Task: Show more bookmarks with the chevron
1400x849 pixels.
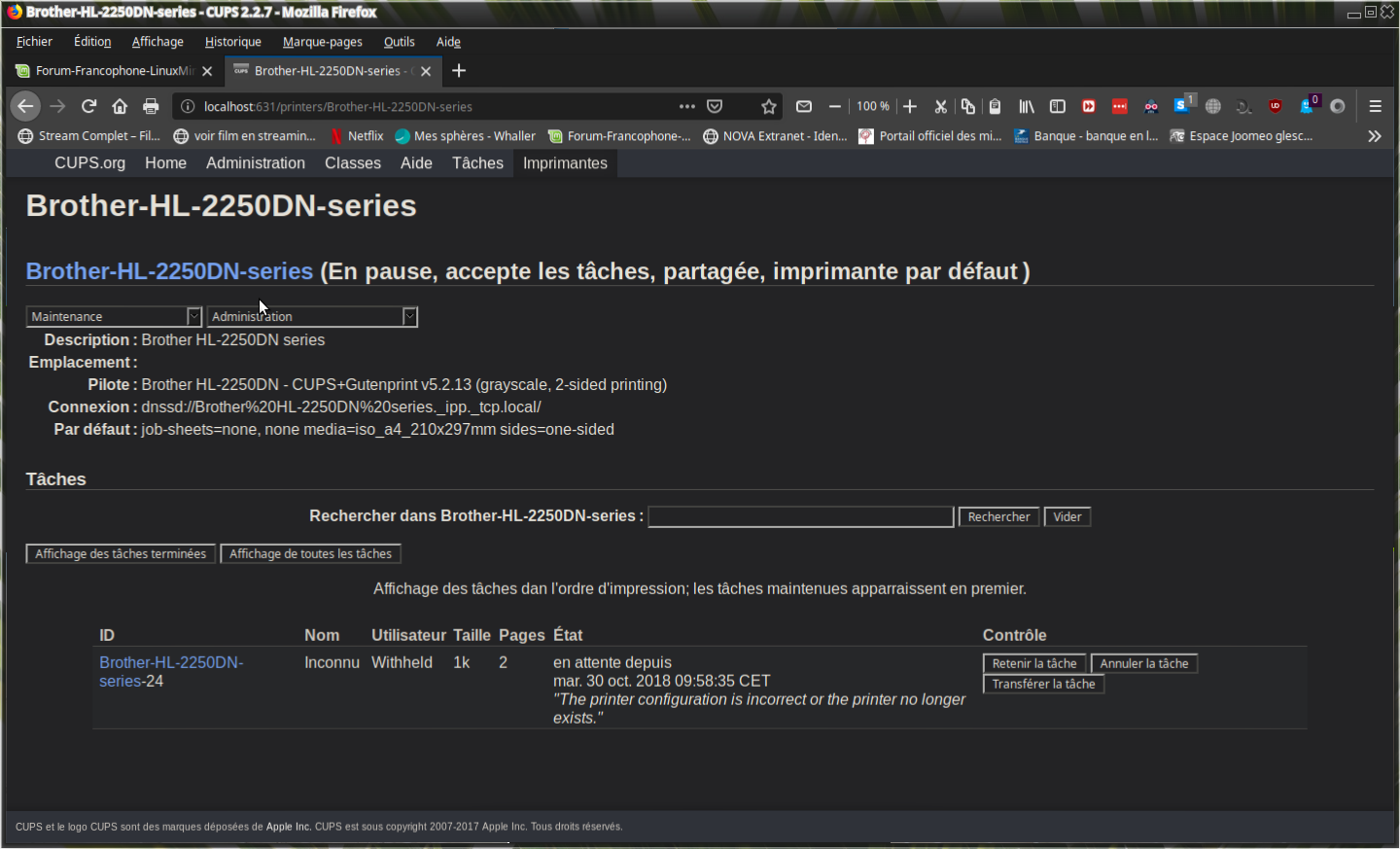Action: pos(1374,136)
